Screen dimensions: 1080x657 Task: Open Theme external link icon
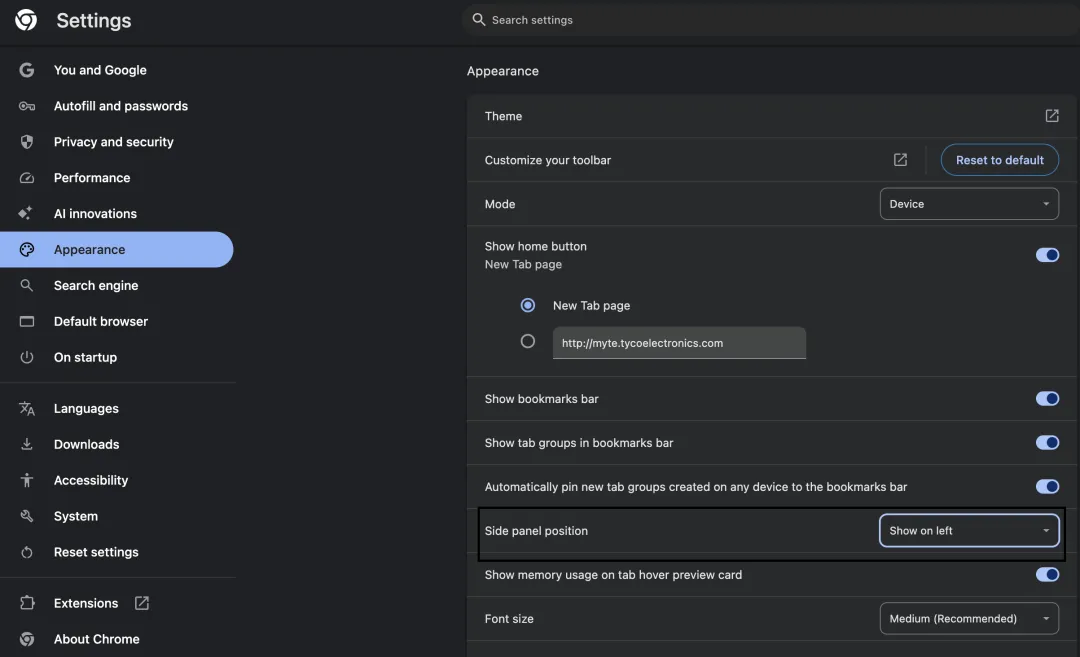1052,116
